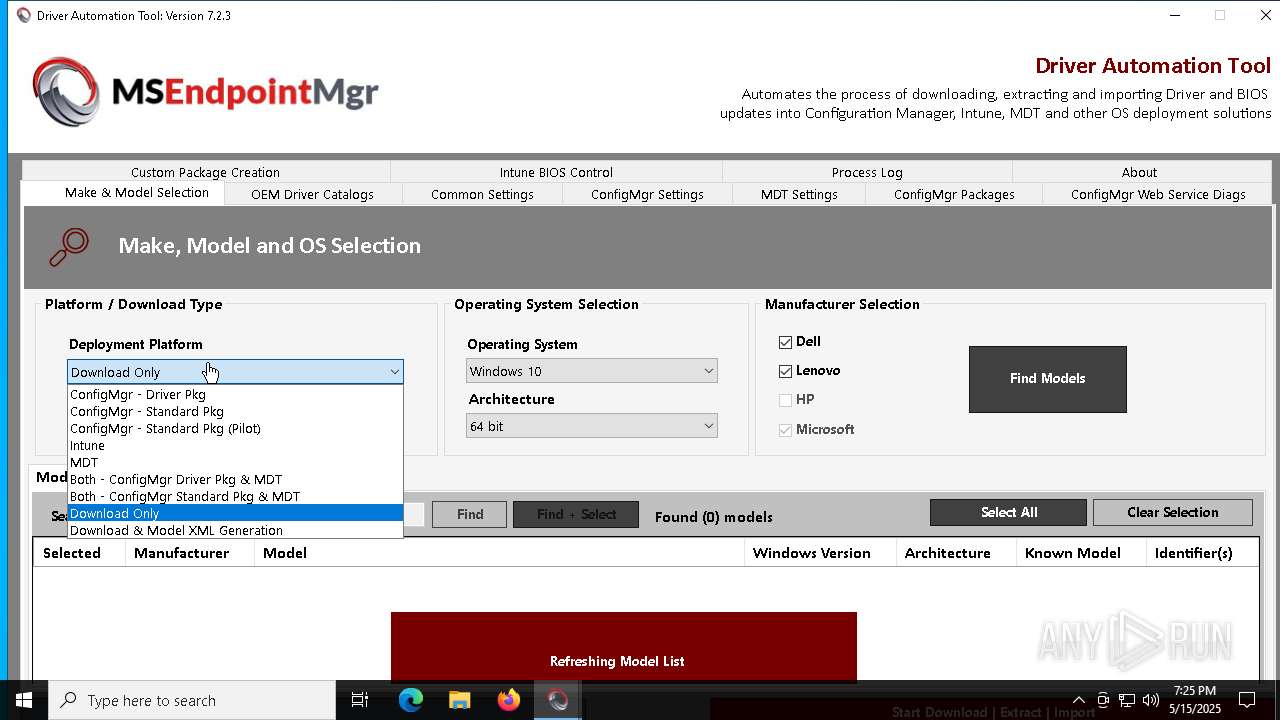Sort by Architecture column header
1280x720 pixels.
[x=956, y=553]
